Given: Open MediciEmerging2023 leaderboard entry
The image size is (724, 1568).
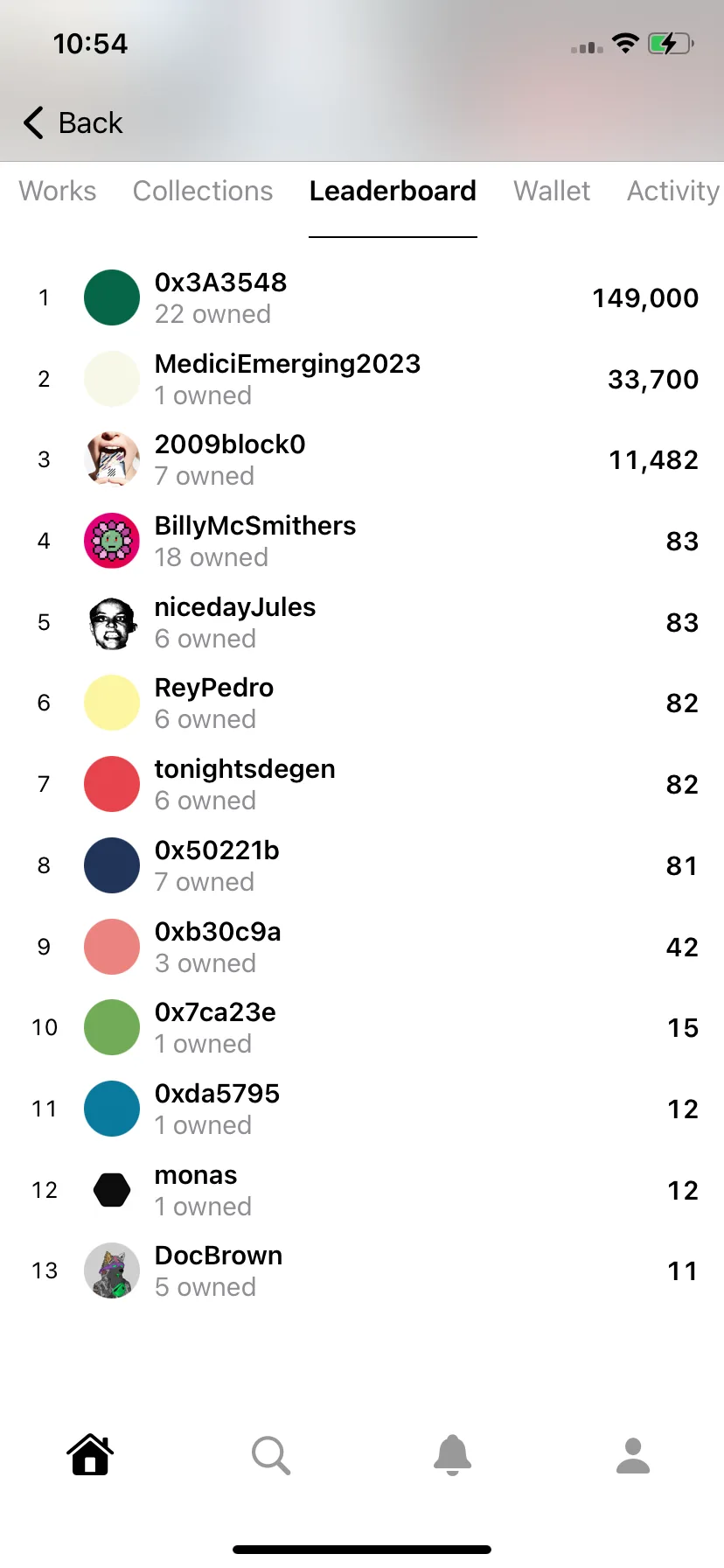Looking at the screenshot, I should pyautogui.click(x=362, y=379).
